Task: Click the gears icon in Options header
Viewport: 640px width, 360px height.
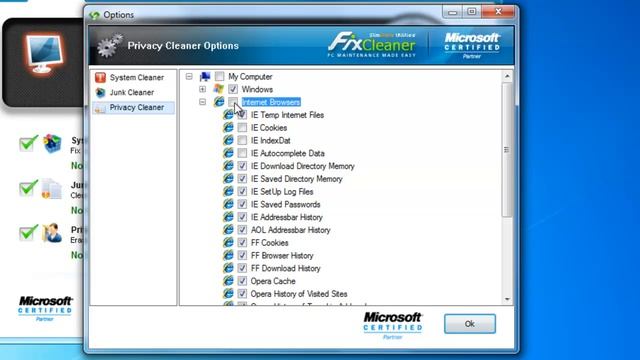Action: pyautogui.click(x=109, y=45)
